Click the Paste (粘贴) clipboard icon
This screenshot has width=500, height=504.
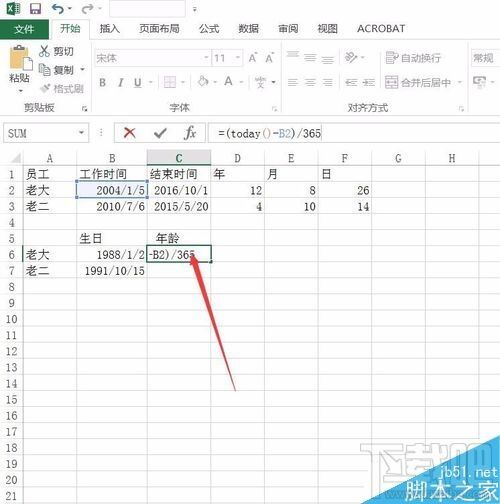coord(21,58)
